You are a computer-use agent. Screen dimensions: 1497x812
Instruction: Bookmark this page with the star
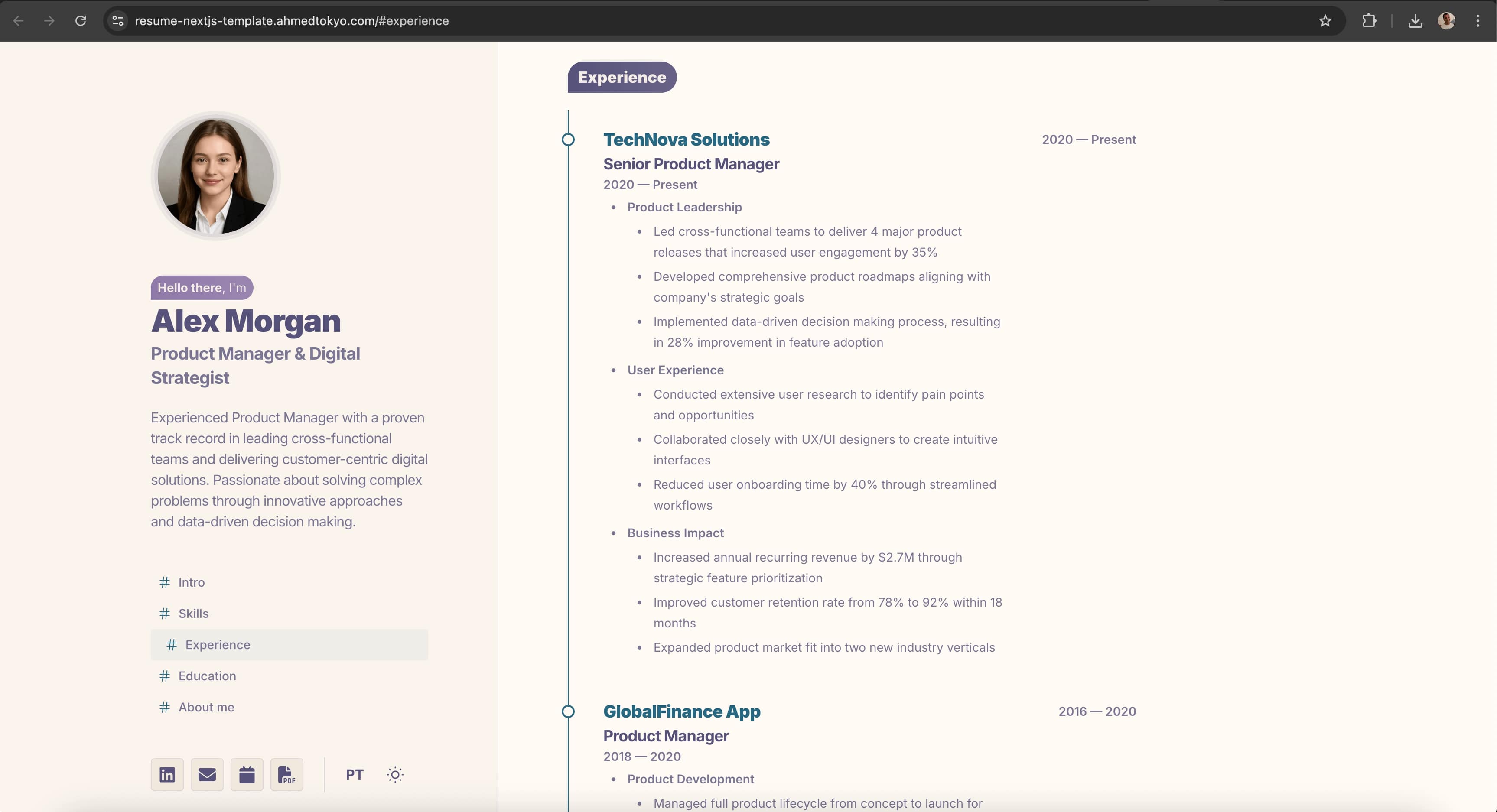click(1325, 20)
